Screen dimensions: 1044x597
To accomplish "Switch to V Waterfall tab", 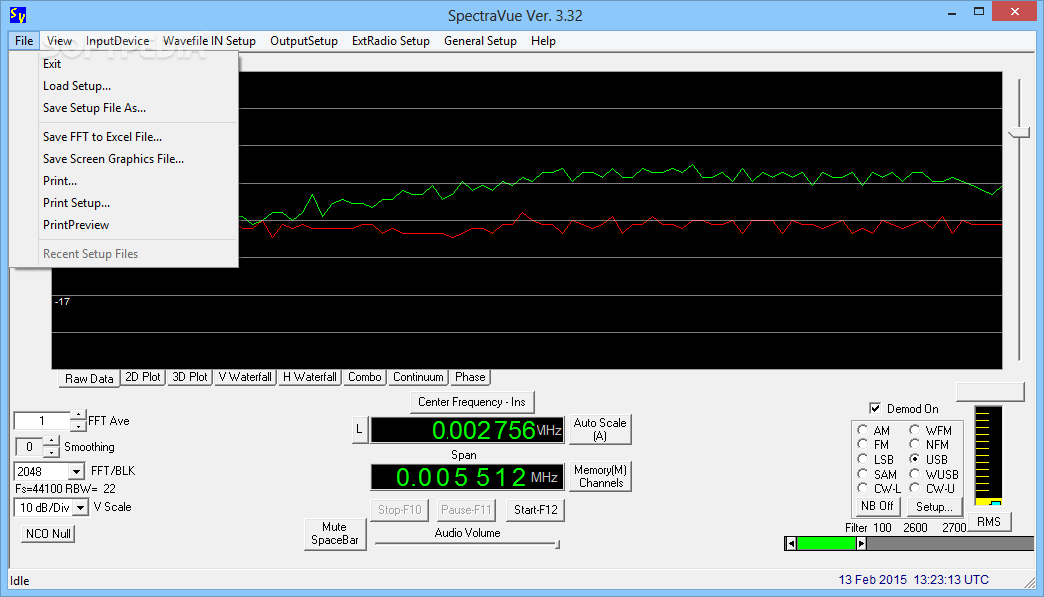I will pyautogui.click(x=245, y=377).
